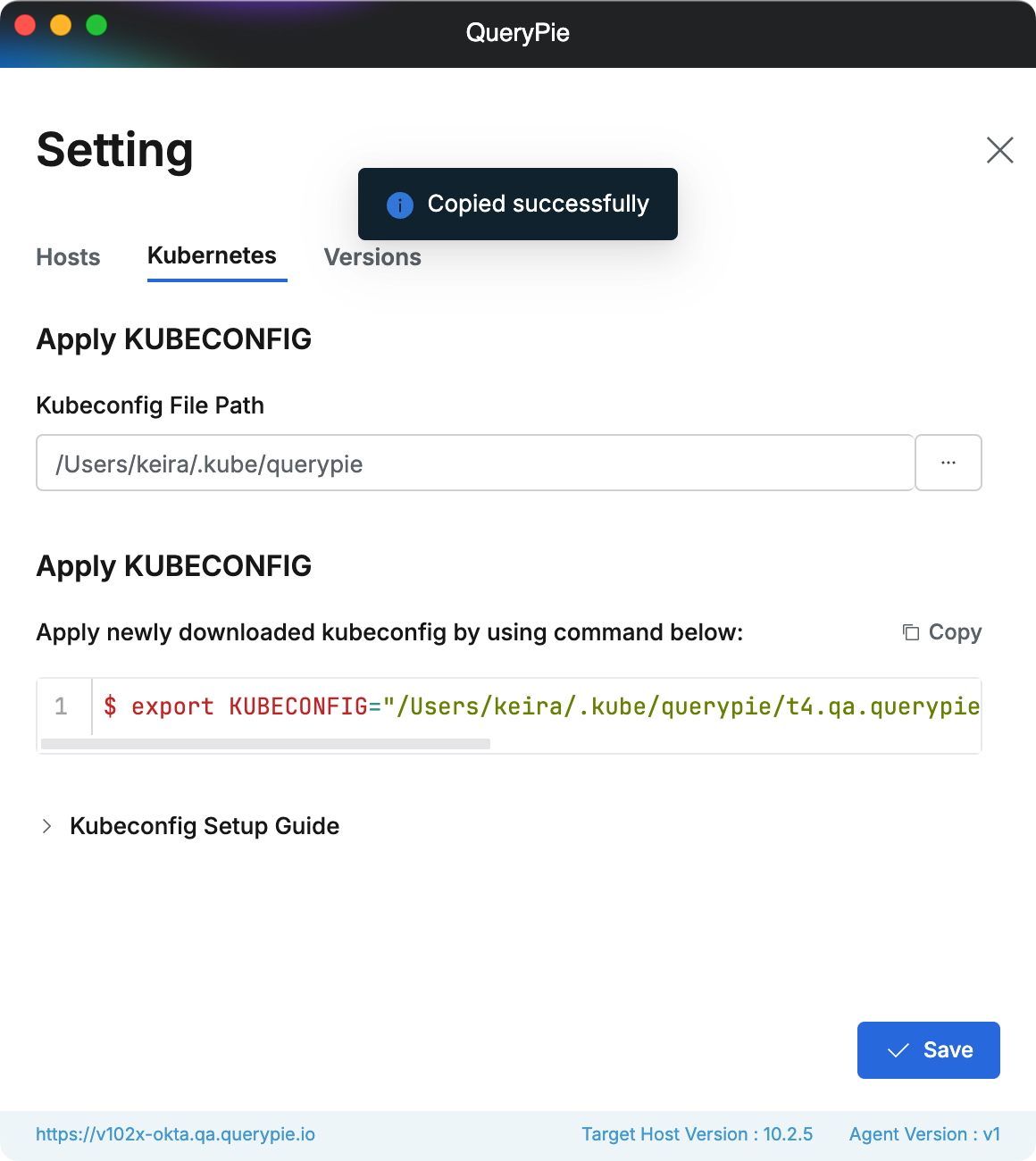Click the Copy label for the export command
This screenshot has height=1161, width=1036.
coord(955,632)
